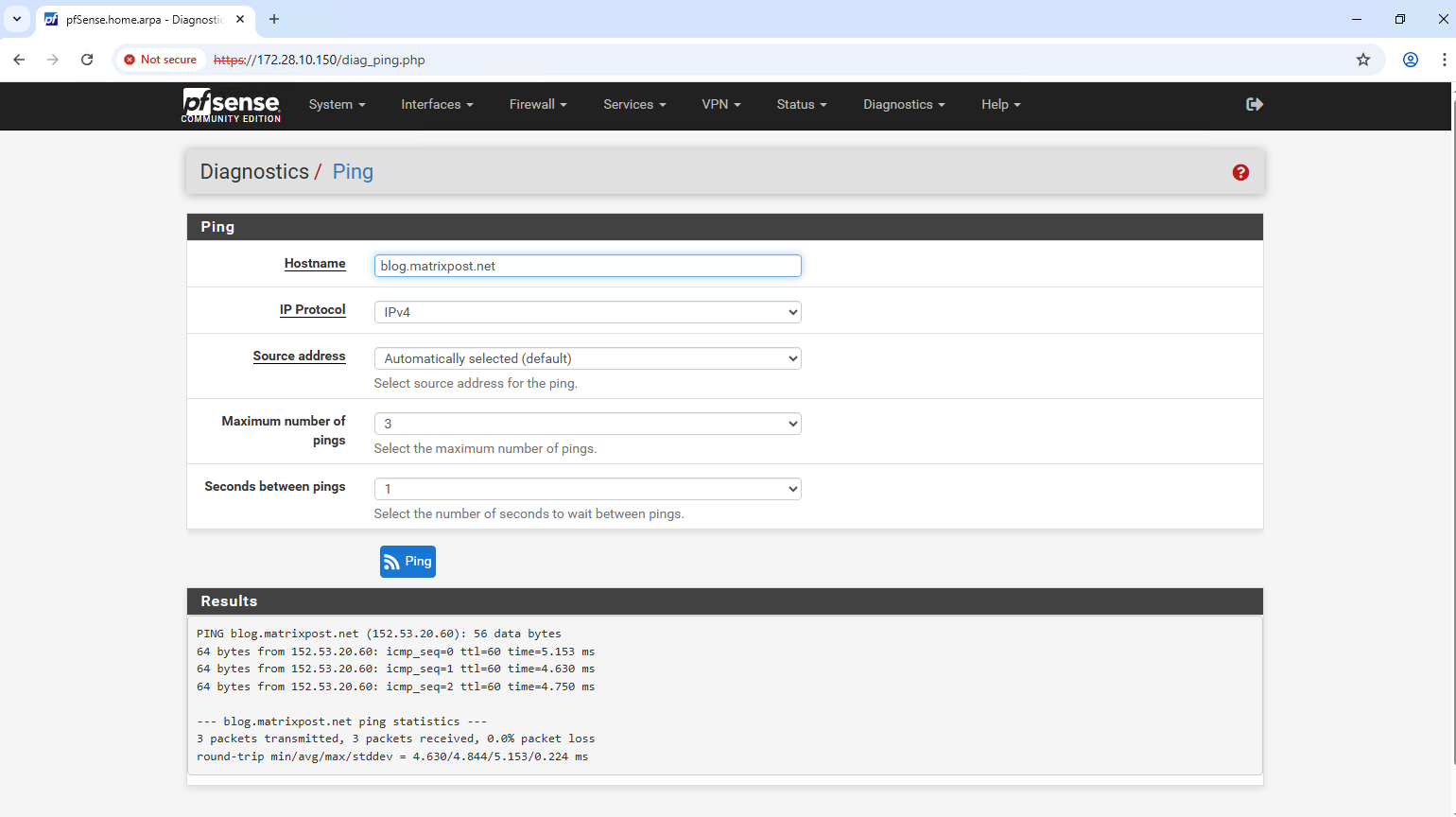Click the red help question mark icon

tap(1240, 172)
